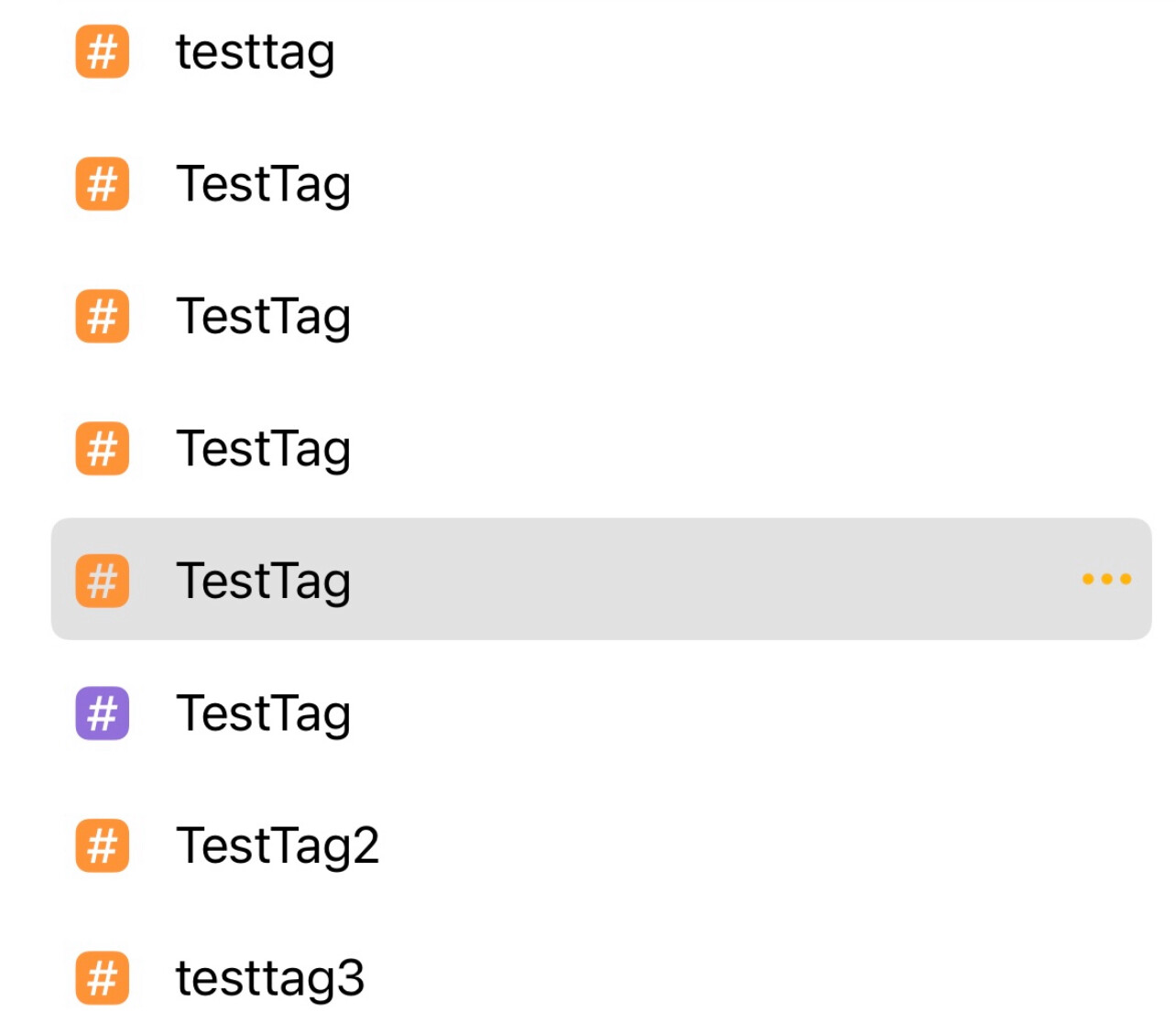Image resolution: width=1176 pixels, height=1034 pixels.
Task: Click the highlighted TestTag label text
Action: [264, 582]
